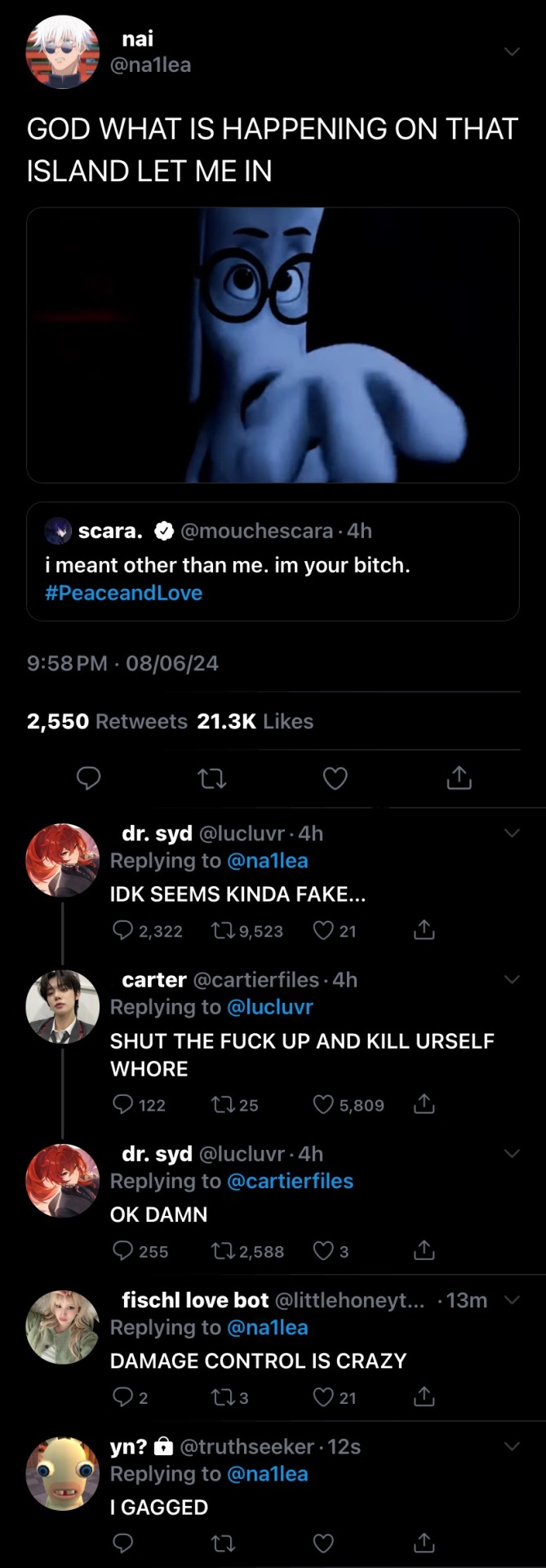The width and height of the screenshot is (546, 1568).
Task: Like carter's reply tweet
Action: tap(324, 1105)
